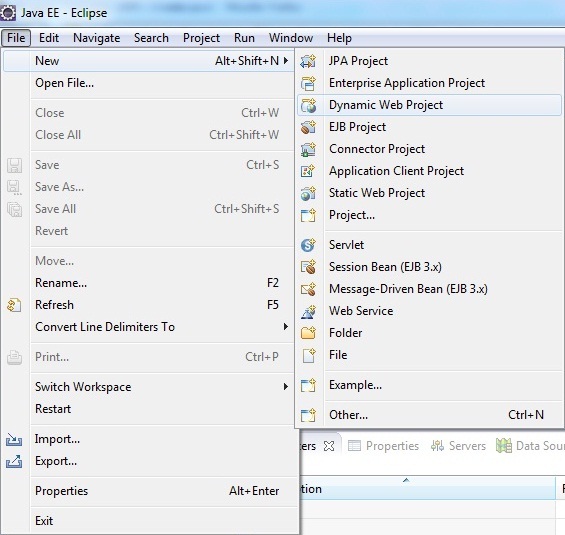
Task: Open the Search menu
Action: 151,38
